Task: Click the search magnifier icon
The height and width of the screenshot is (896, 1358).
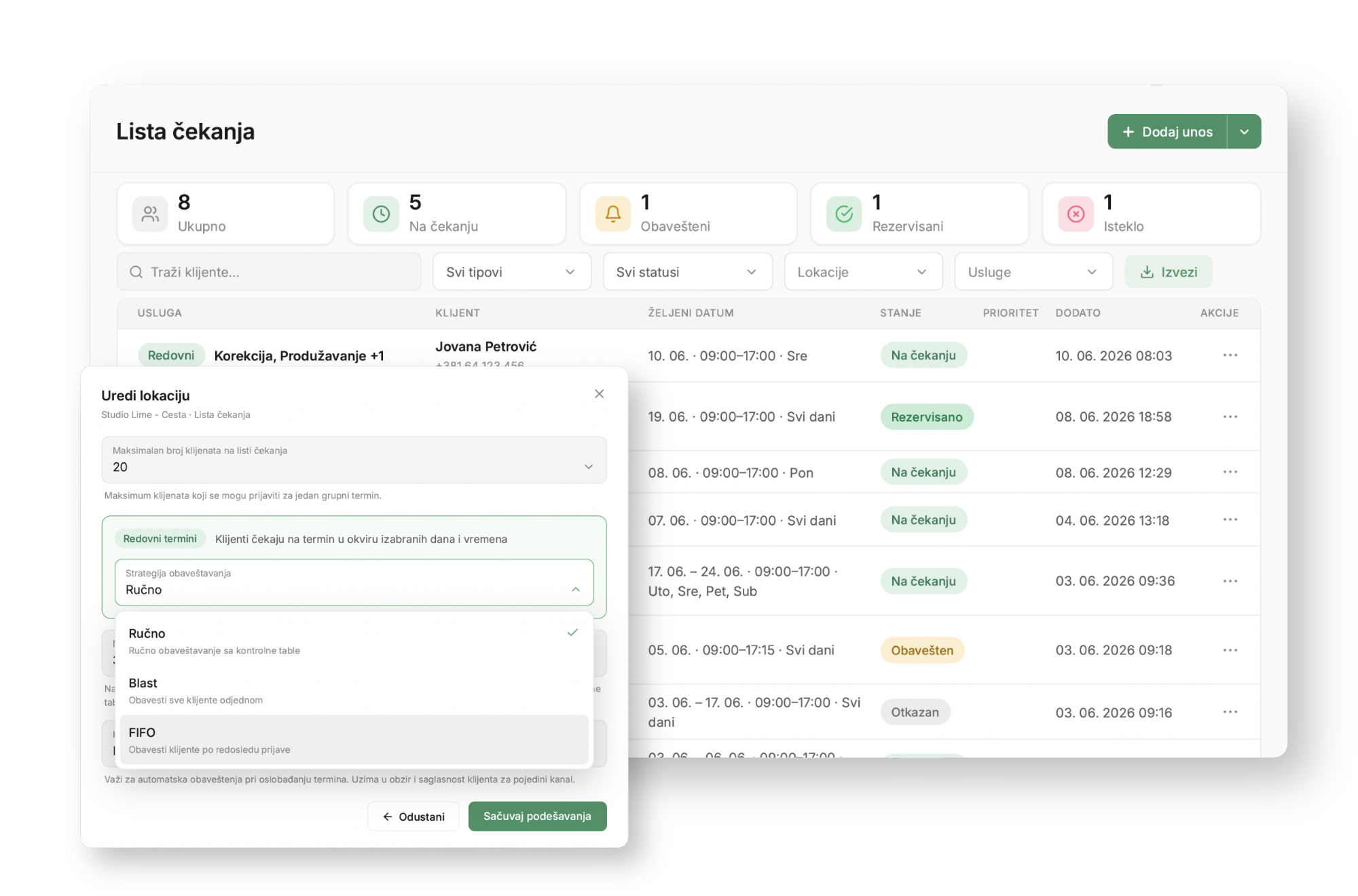Action: click(x=136, y=272)
